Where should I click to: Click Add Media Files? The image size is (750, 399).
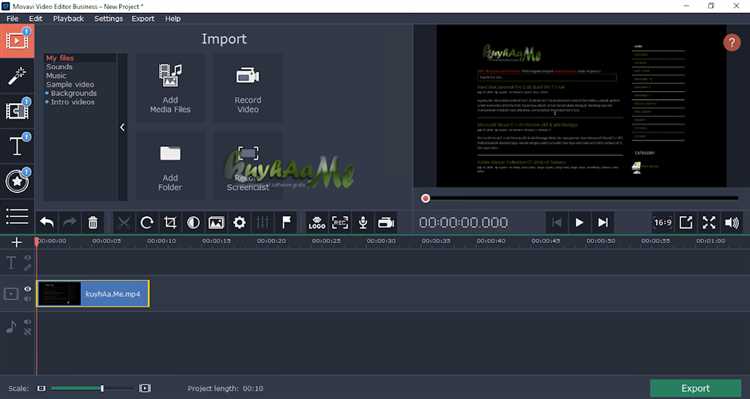tap(170, 88)
